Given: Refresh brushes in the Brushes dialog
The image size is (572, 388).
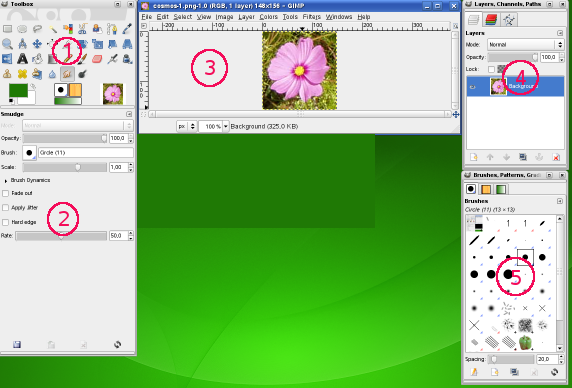Looking at the screenshot, I should 554,372.
